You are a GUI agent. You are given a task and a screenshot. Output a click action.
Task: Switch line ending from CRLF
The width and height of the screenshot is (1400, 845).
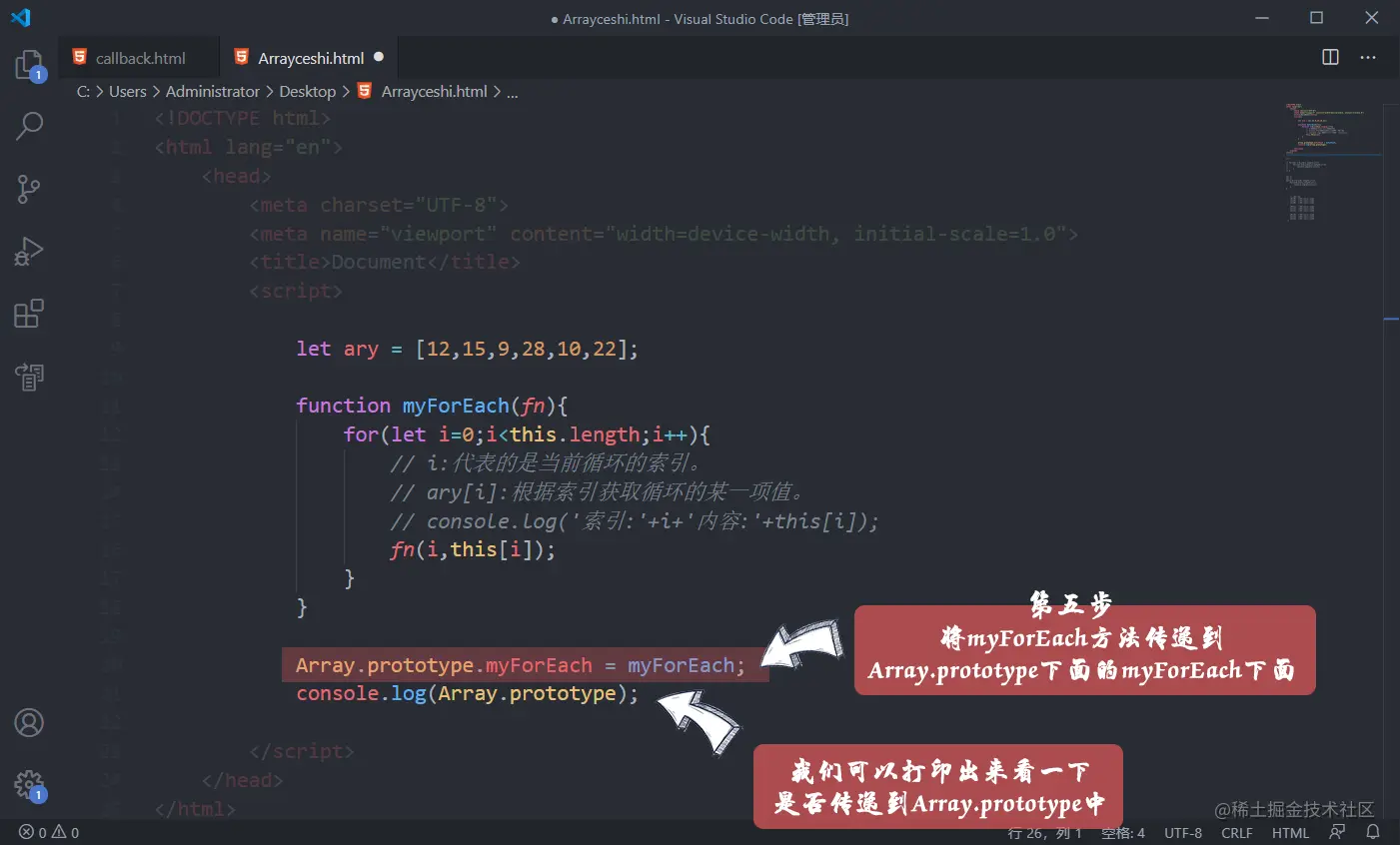(x=1236, y=832)
